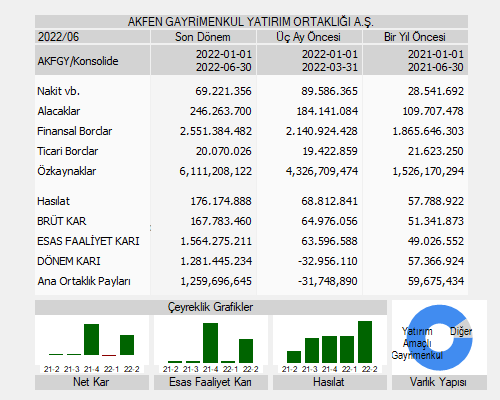The width and height of the screenshot is (500, 400).
Task: Click the 22-2 bar in Hasılat chart
Action: click(x=365, y=342)
